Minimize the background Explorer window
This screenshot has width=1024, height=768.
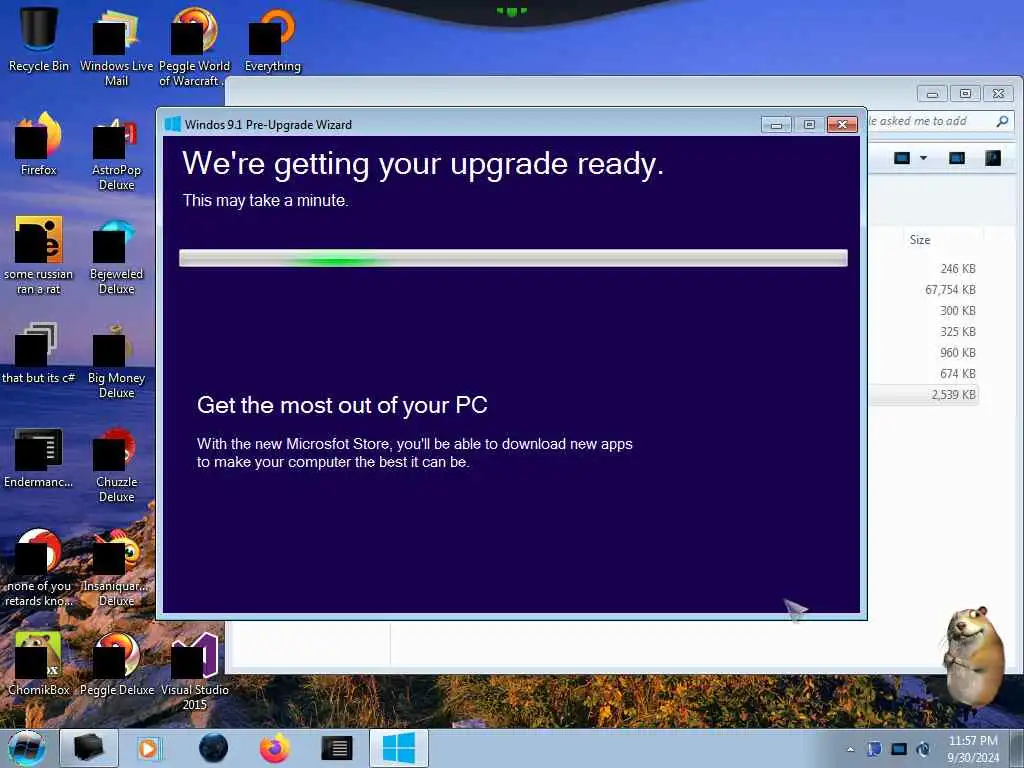pos(932,93)
